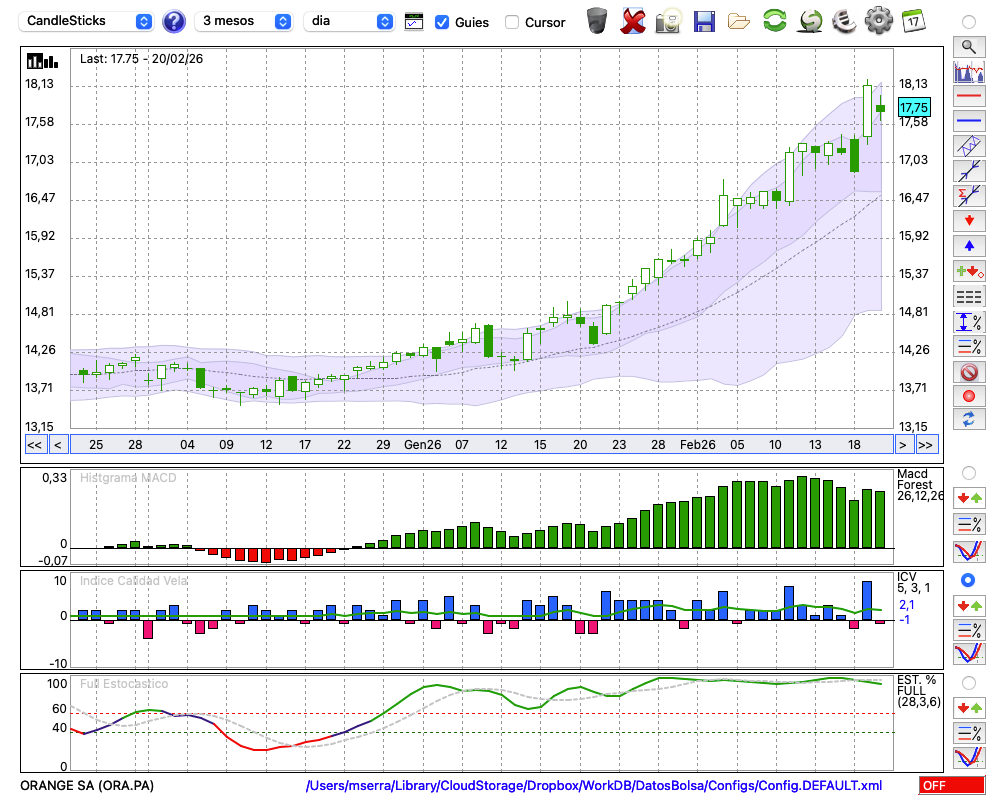The height and width of the screenshot is (800, 1000).
Task: Uncheck the Guies checkbox
Action: click(x=442, y=22)
